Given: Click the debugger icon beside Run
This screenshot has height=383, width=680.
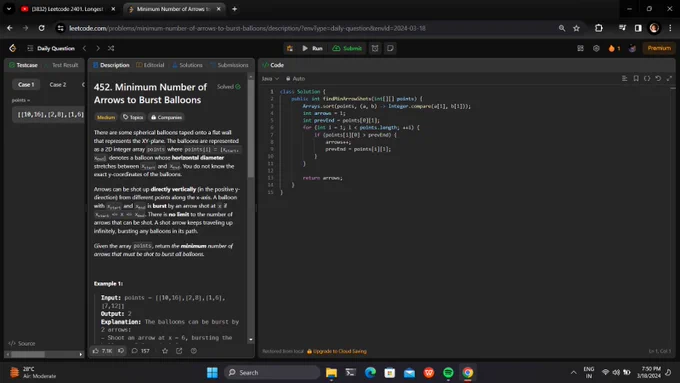Looking at the screenshot, I should click(290, 48).
